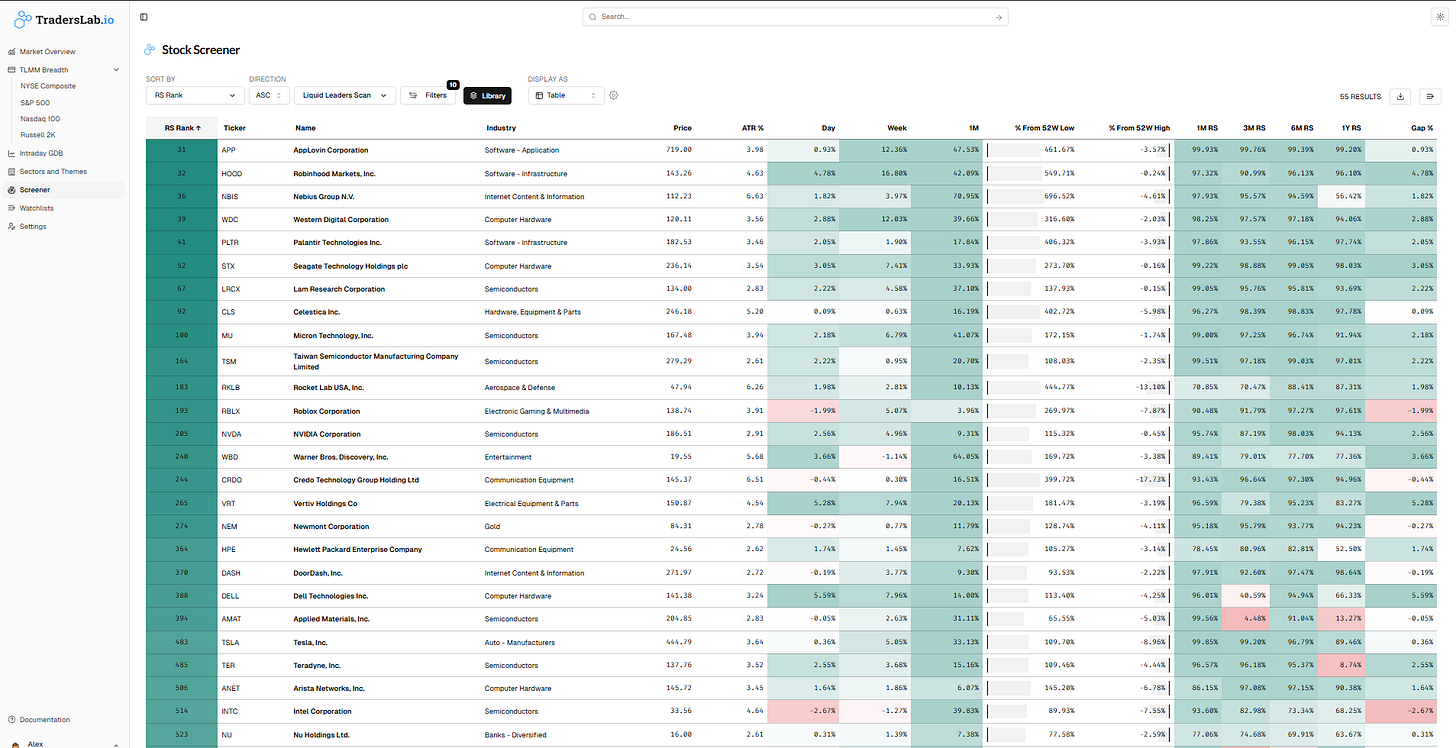1456x748 pixels.
Task: Select the DELL ticker cell
Action: [x=230, y=596]
